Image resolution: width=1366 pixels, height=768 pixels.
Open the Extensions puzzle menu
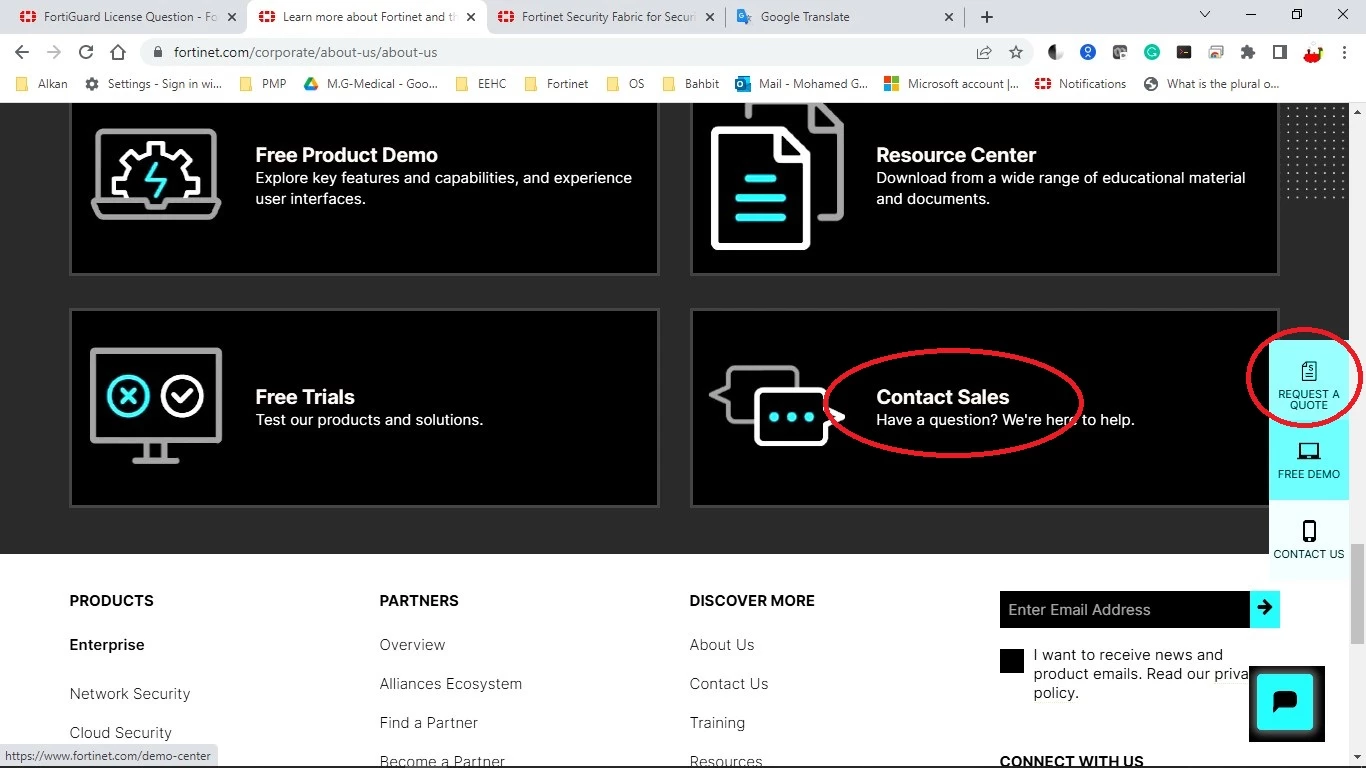point(1248,52)
